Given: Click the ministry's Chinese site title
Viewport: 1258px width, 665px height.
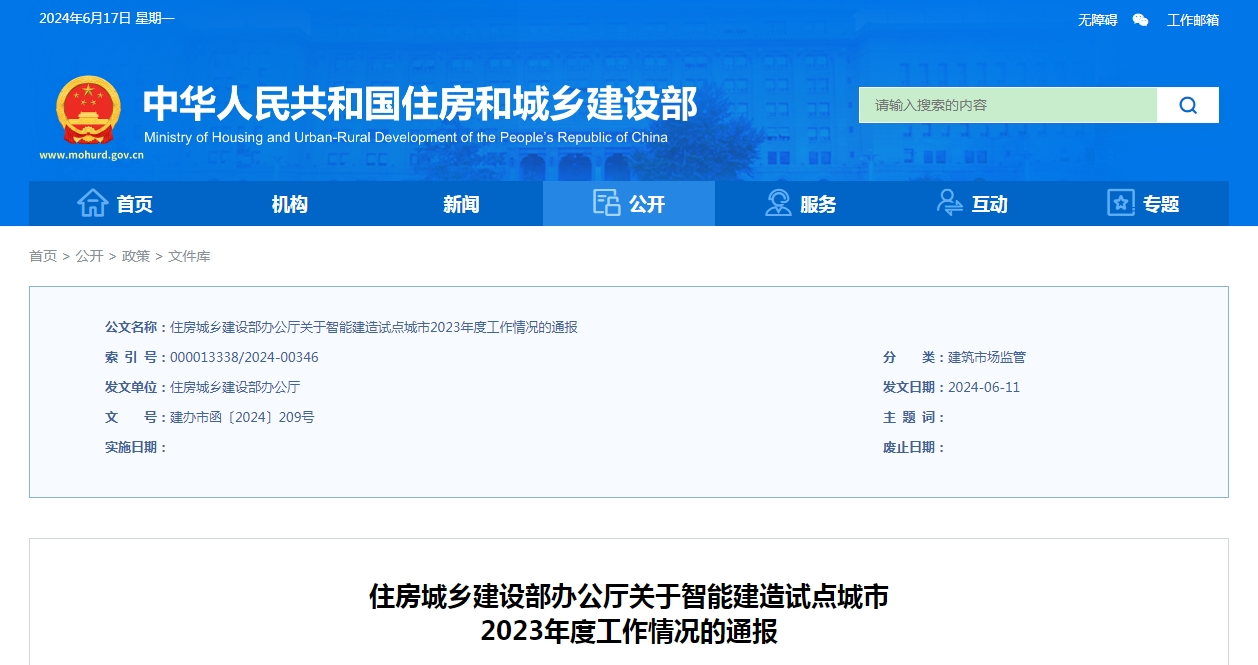Looking at the screenshot, I should tap(420, 104).
